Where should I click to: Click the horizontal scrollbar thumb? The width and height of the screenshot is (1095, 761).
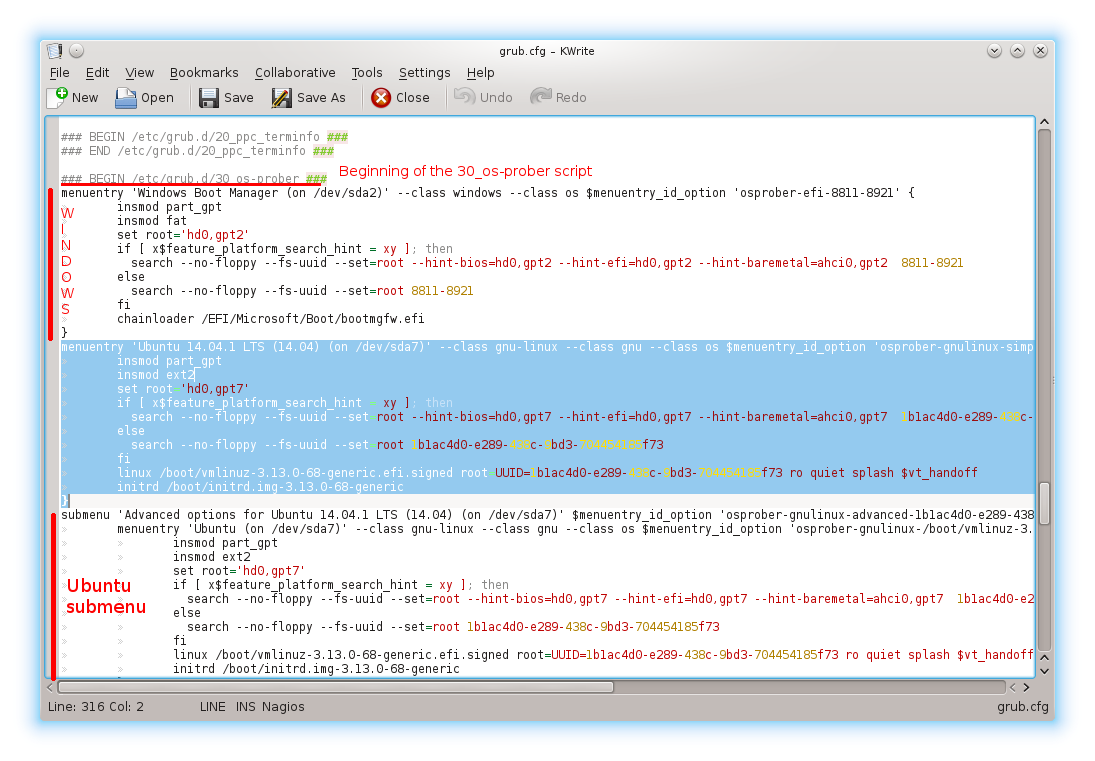click(x=336, y=687)
